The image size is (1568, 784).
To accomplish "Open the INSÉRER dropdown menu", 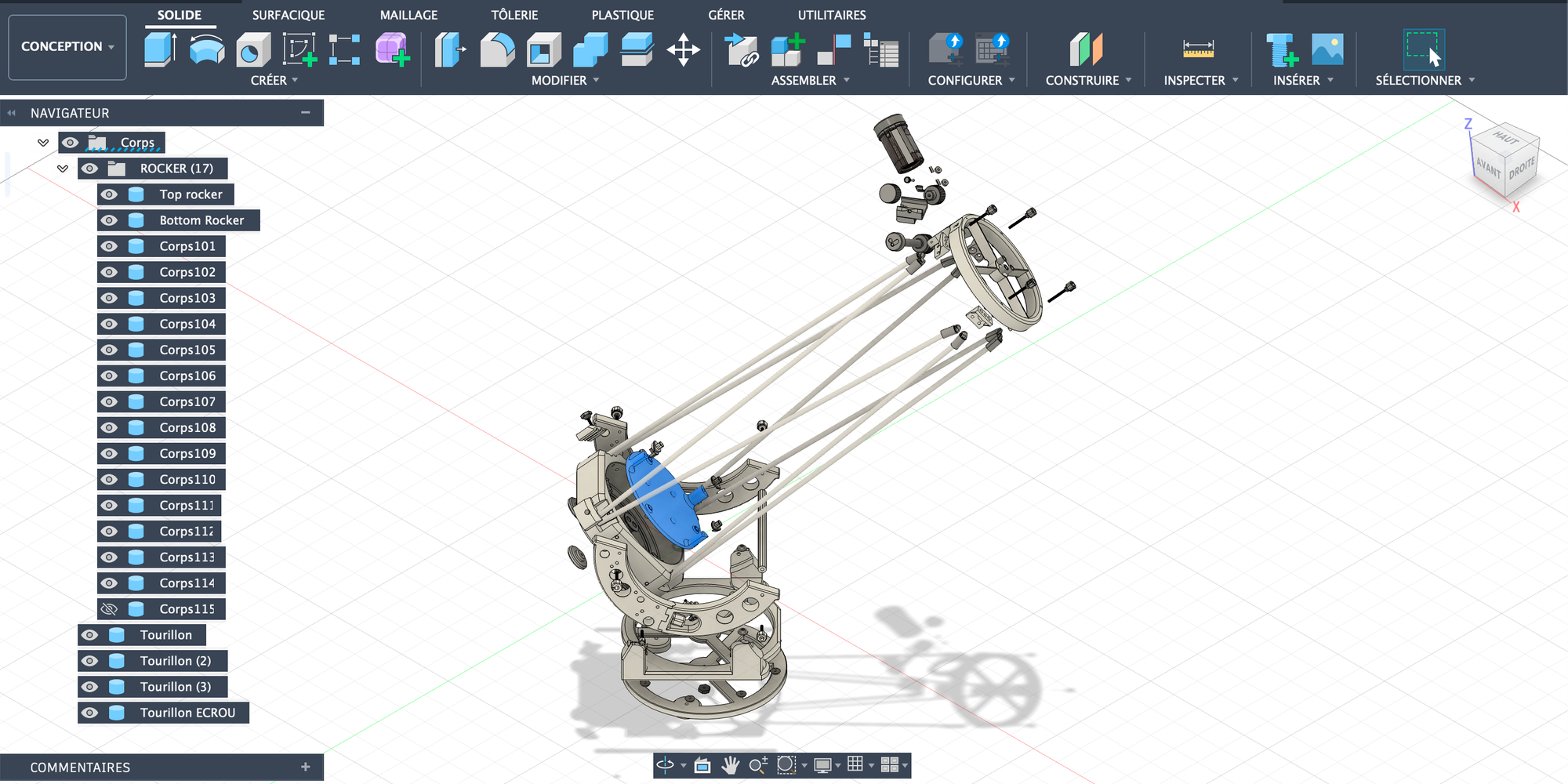I will point(1303,80).
